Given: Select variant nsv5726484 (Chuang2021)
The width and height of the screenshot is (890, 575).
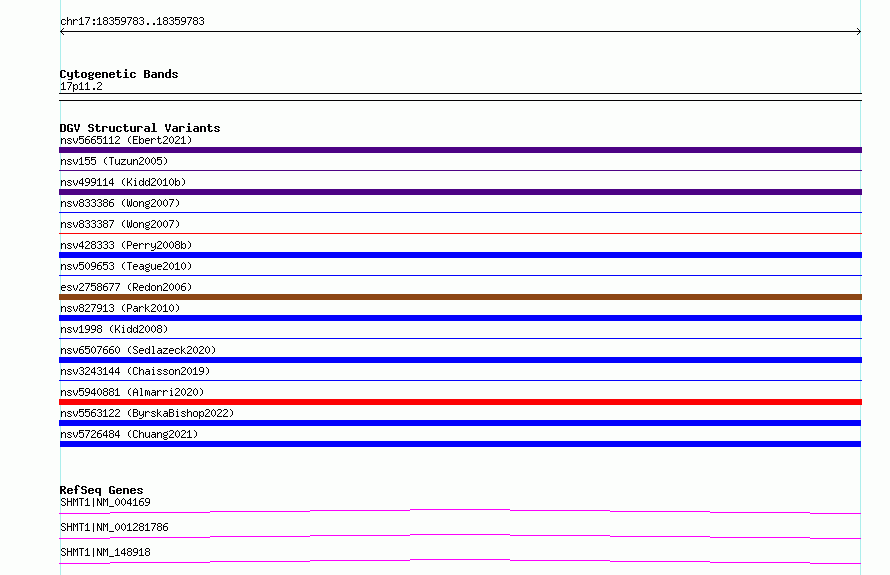Looking at the screenshot, I should click(x=129, y=434).
